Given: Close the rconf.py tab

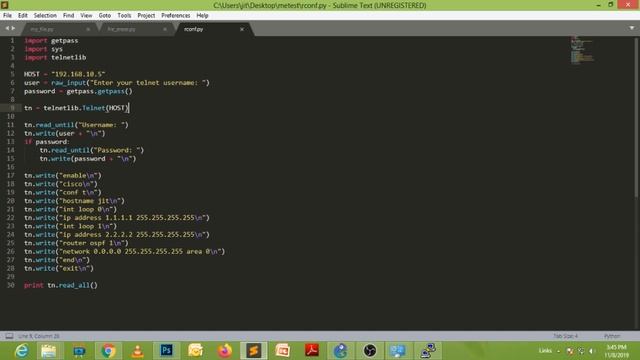Looking at the screenshot, I should pyautogui.click(x=242, y=29).
